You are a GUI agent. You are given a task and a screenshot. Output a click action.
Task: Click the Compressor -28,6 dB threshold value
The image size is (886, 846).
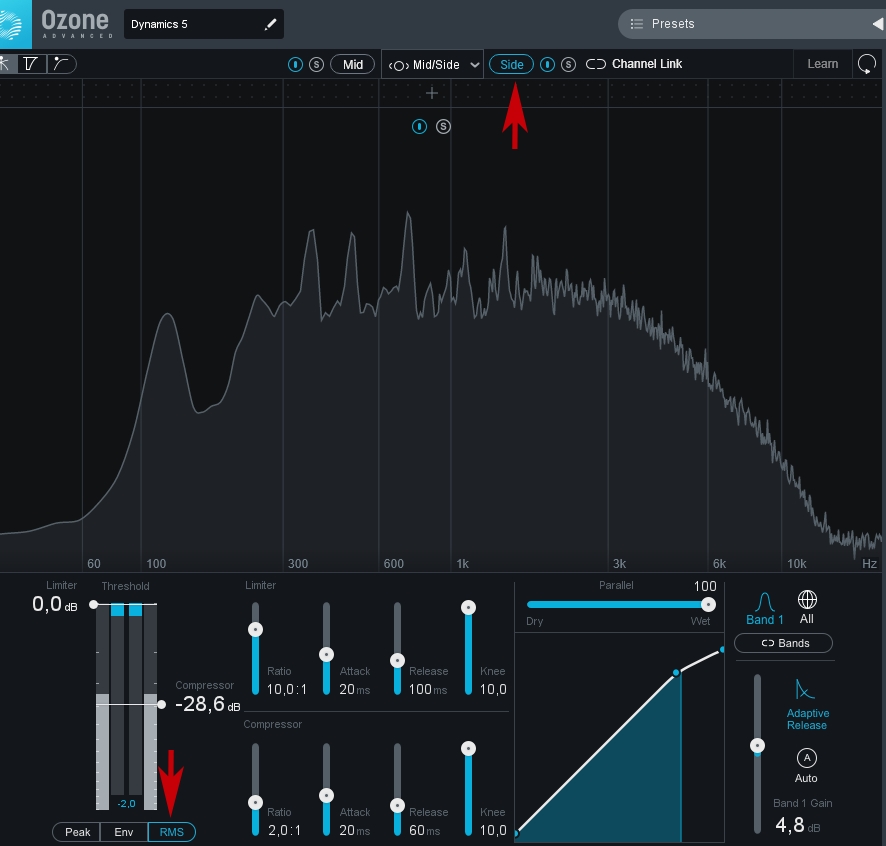(207, 704)
